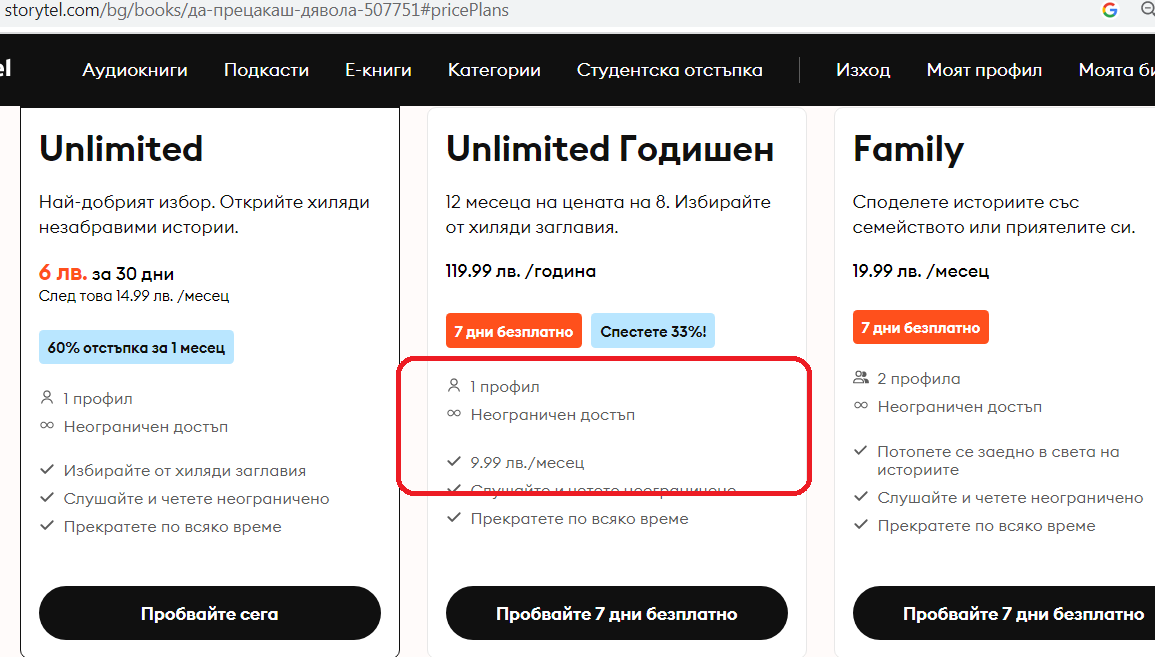
Task: Open Моят профил in the header
Action: coord(984,70)
